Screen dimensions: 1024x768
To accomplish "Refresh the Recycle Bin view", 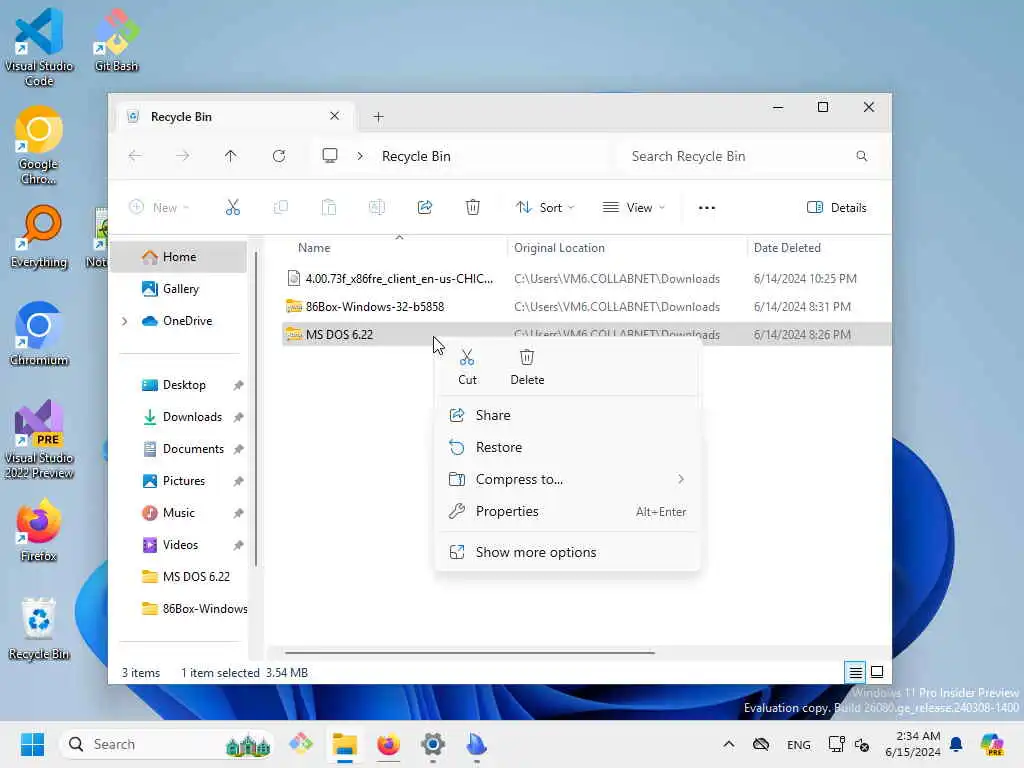I will (x=279, y=156).
